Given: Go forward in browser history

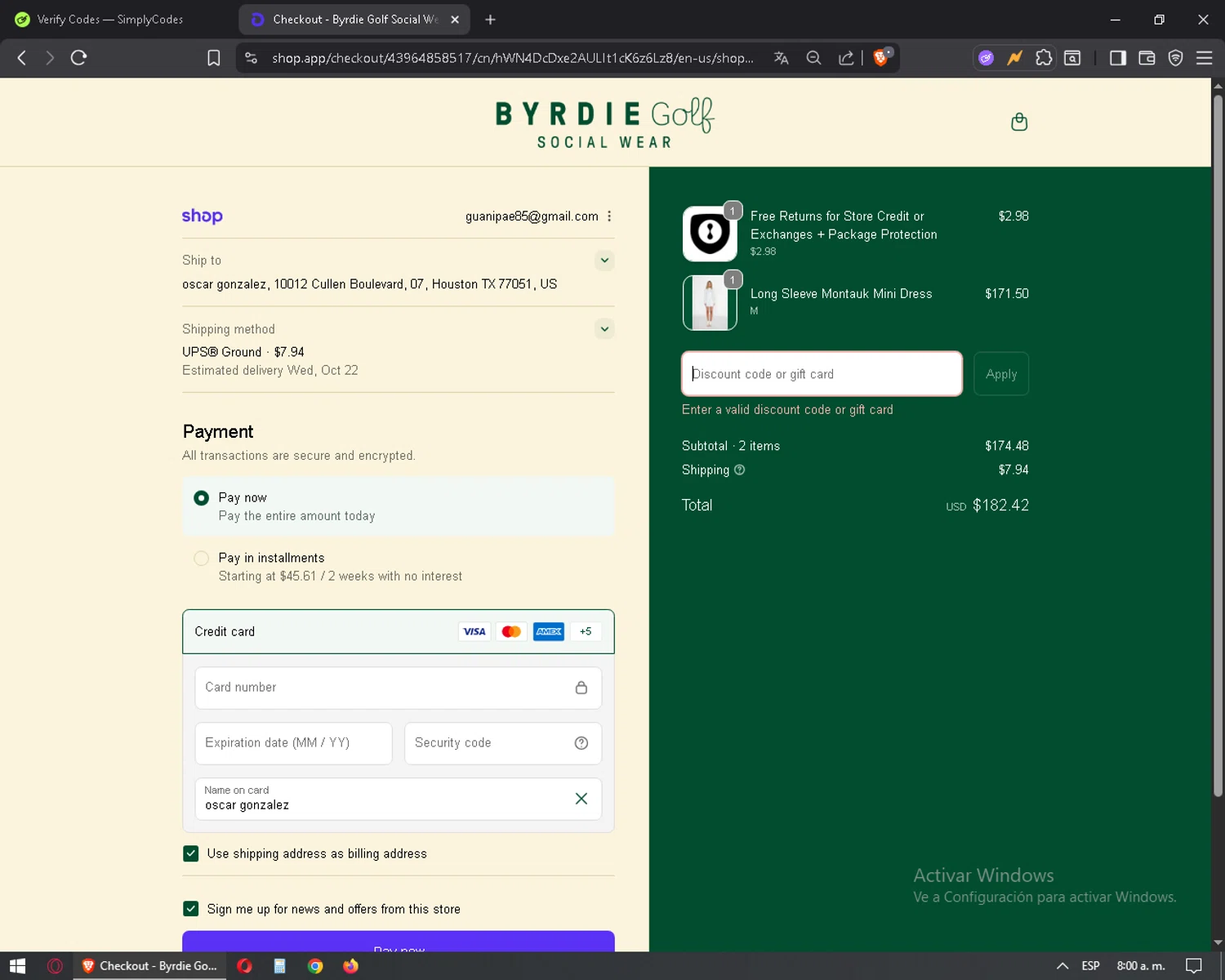Looking at the screenshot, I should [x=50, y=58].
